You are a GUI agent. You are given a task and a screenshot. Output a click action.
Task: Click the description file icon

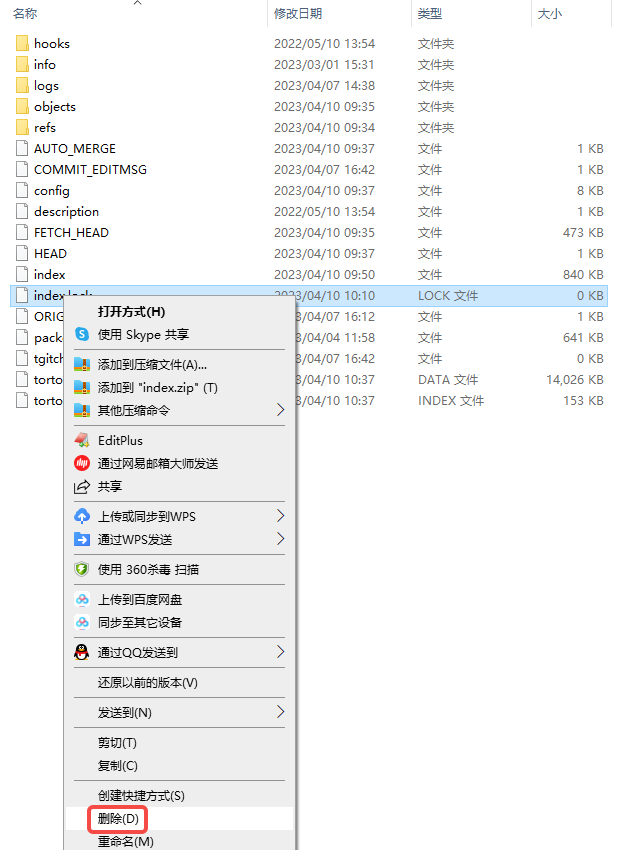click(22, 211)
